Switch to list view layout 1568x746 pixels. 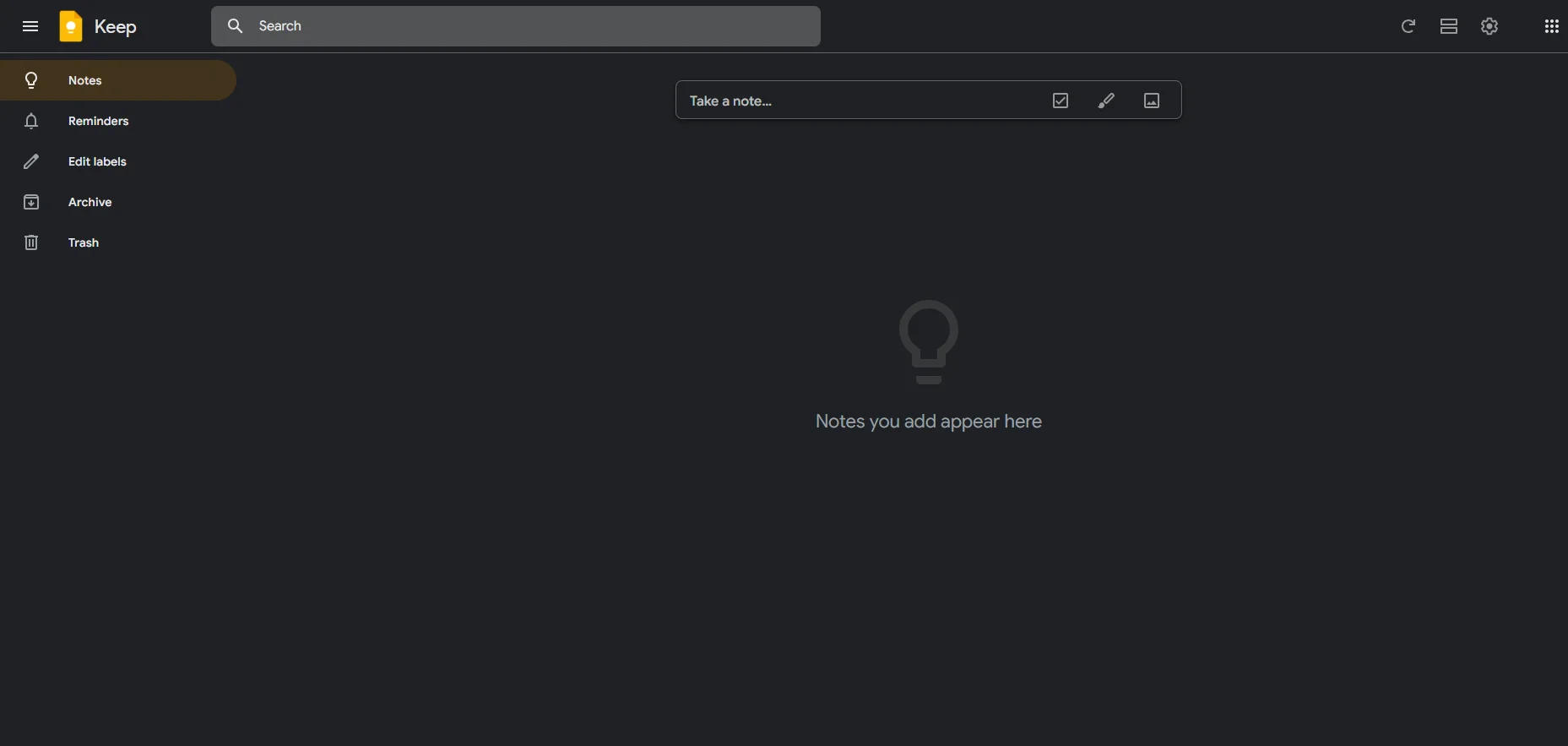1449,26
